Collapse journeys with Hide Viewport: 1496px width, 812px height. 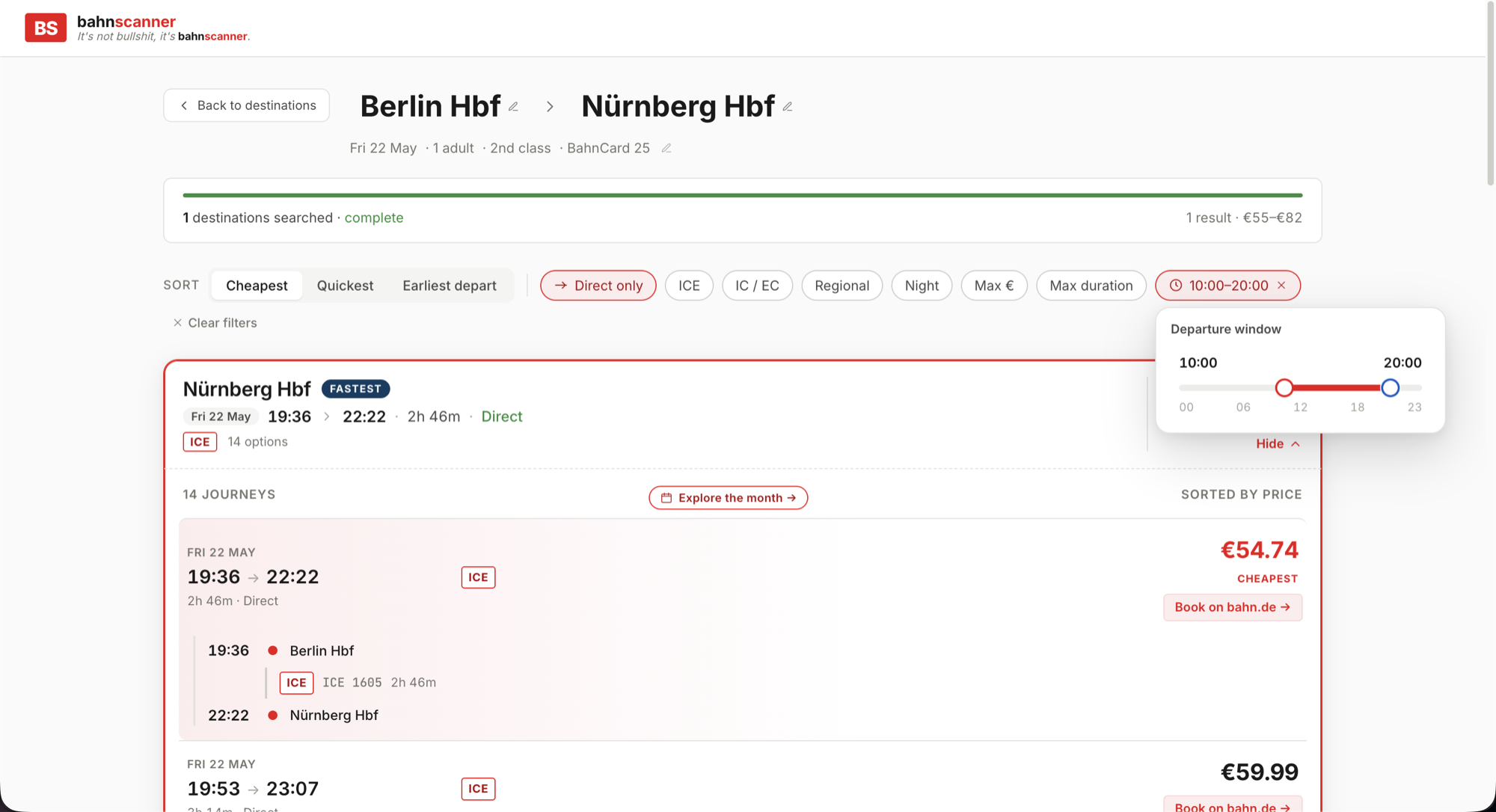[1278, 444]
